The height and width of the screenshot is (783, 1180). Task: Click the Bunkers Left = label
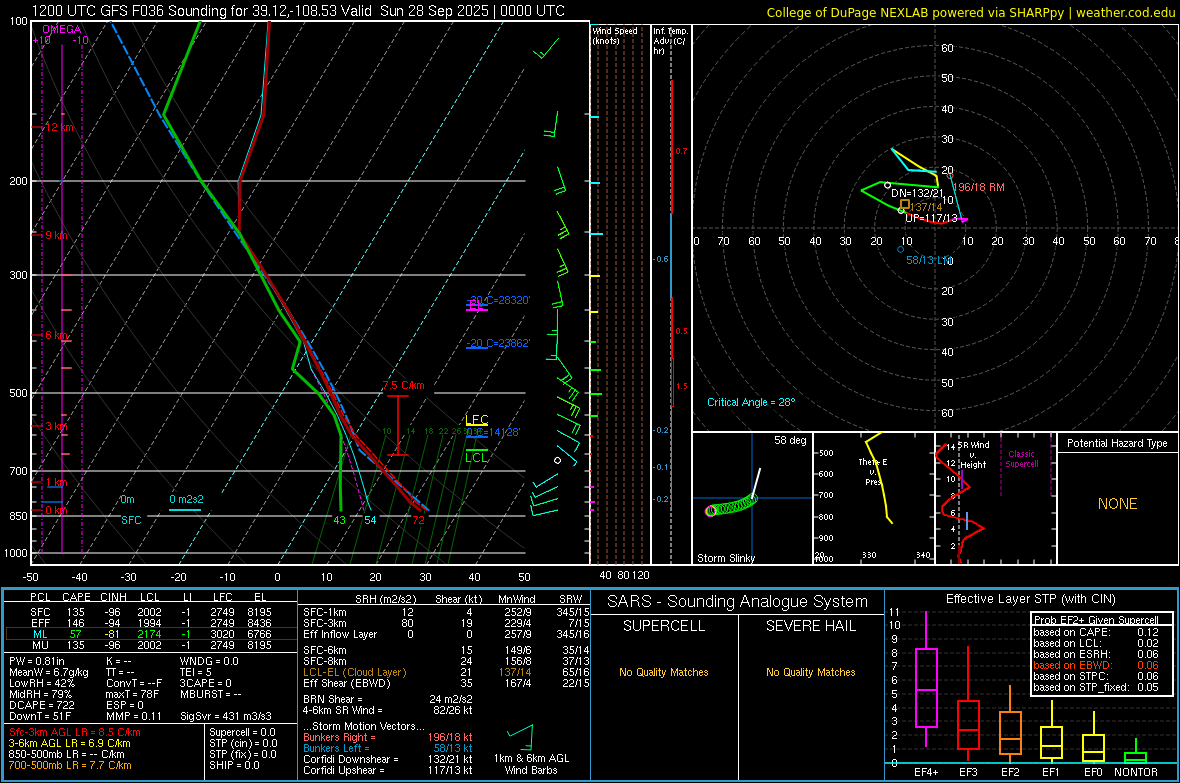[x=334, y=748]
